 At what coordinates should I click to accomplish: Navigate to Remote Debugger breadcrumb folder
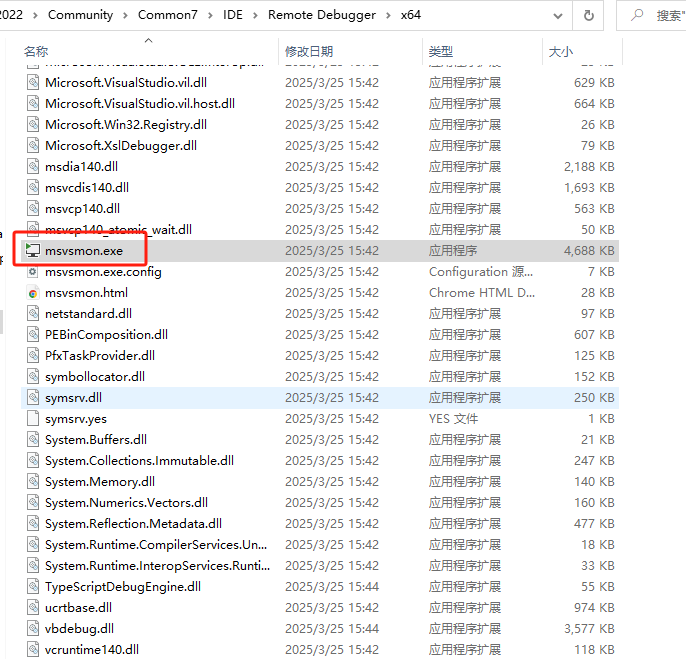click(x=322, y=15)
